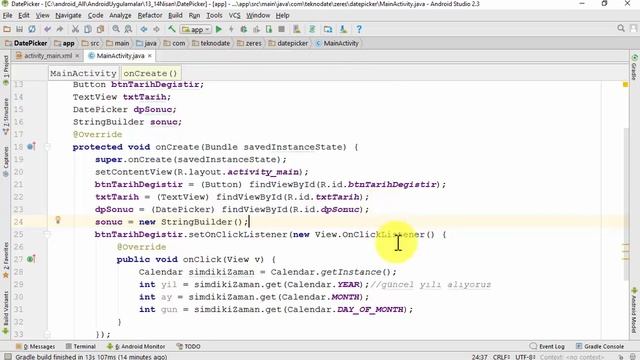Collapse the onCreate method fold marker
640x360 pixels.
[x=47, y=147]
